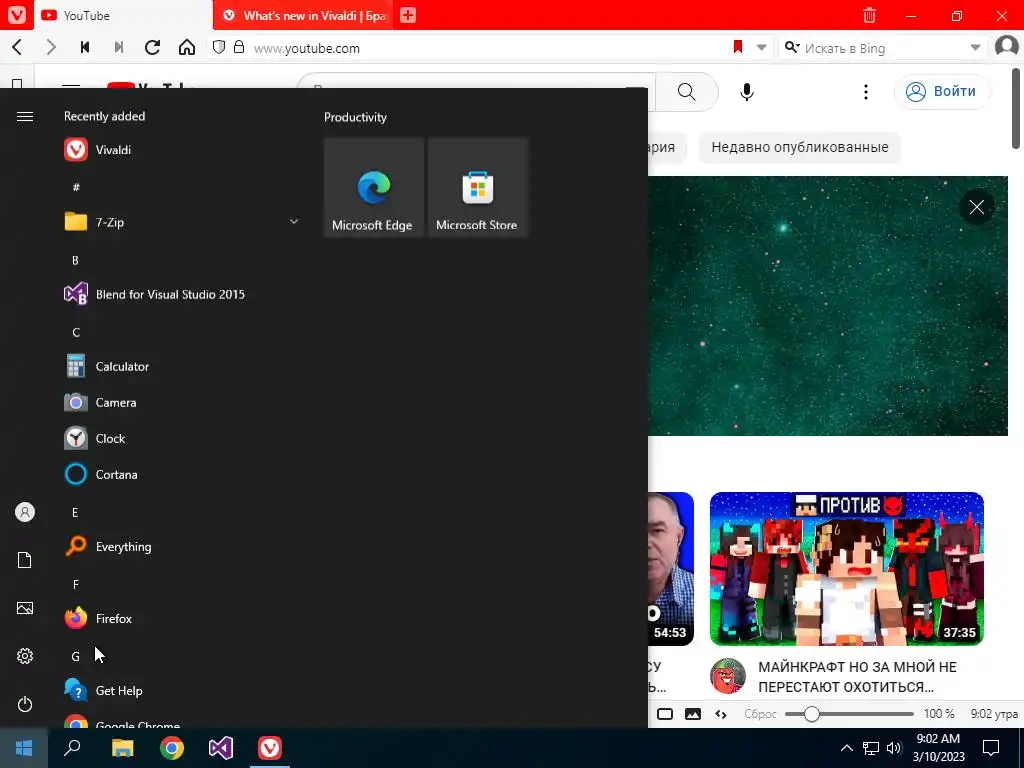
Task: Open Vivaldi user profile avatar
Action: (1007, 47)
